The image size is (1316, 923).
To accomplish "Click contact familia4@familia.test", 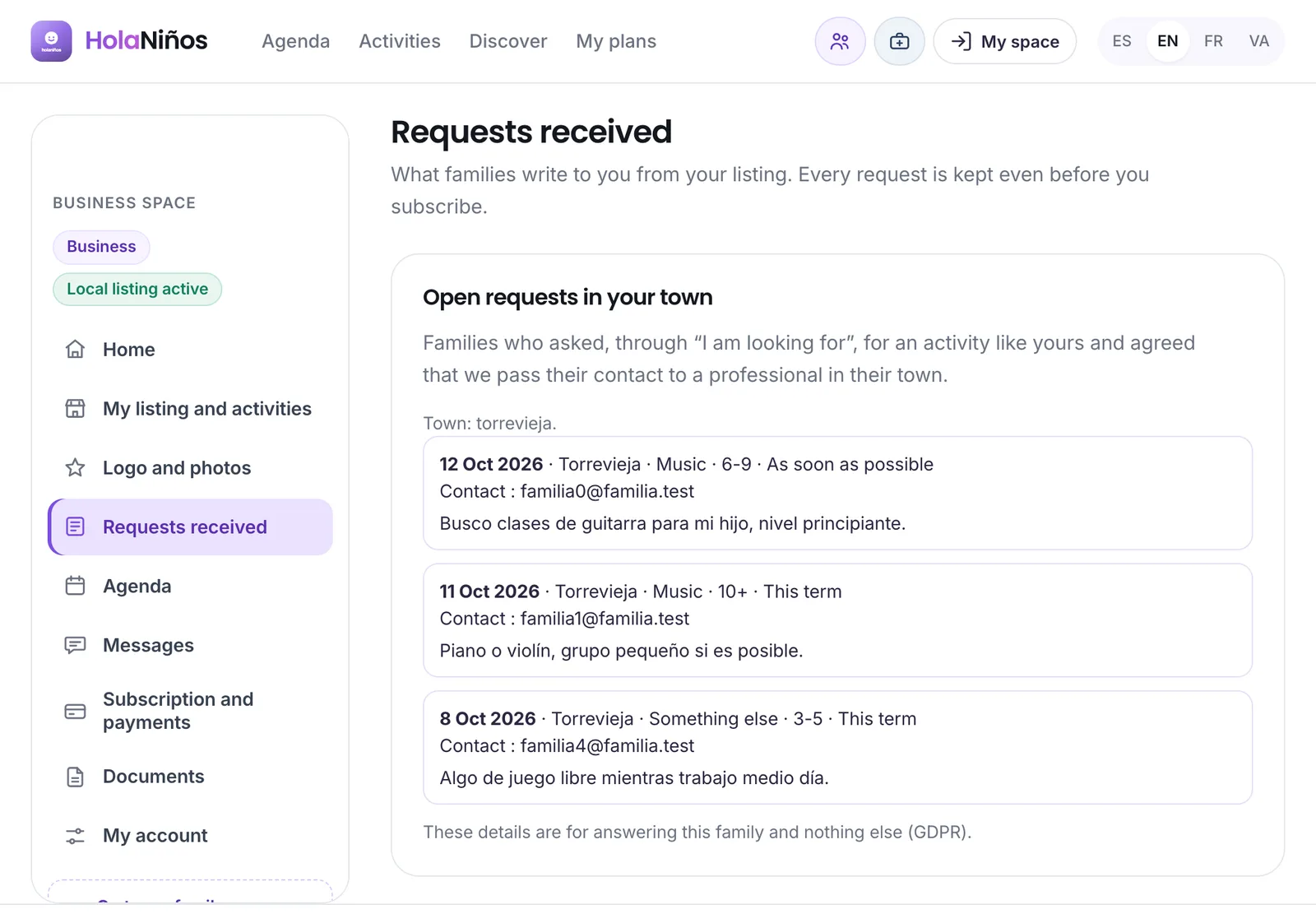I will [x=607, y=746].
